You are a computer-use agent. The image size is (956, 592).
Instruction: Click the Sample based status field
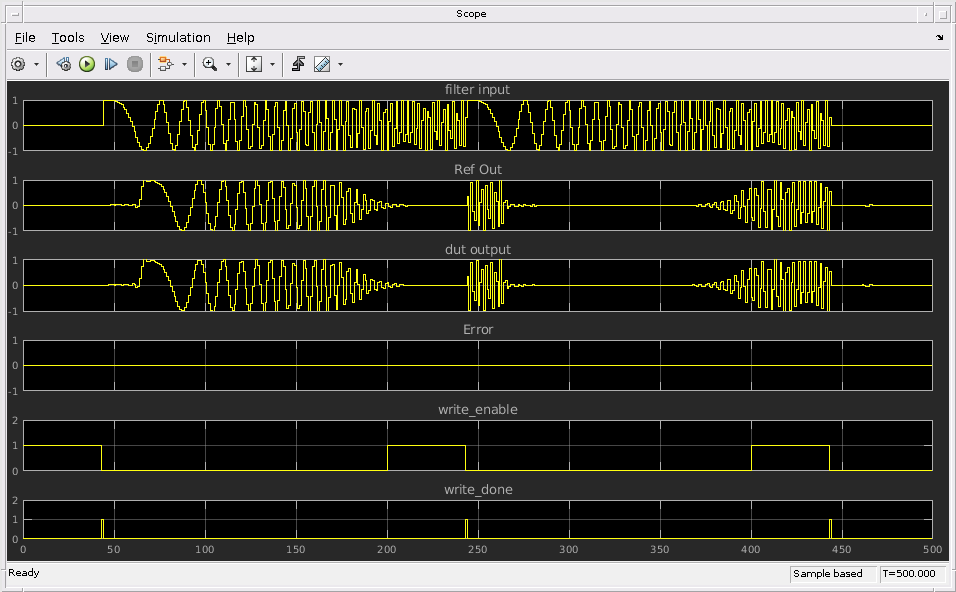[832, 574]
